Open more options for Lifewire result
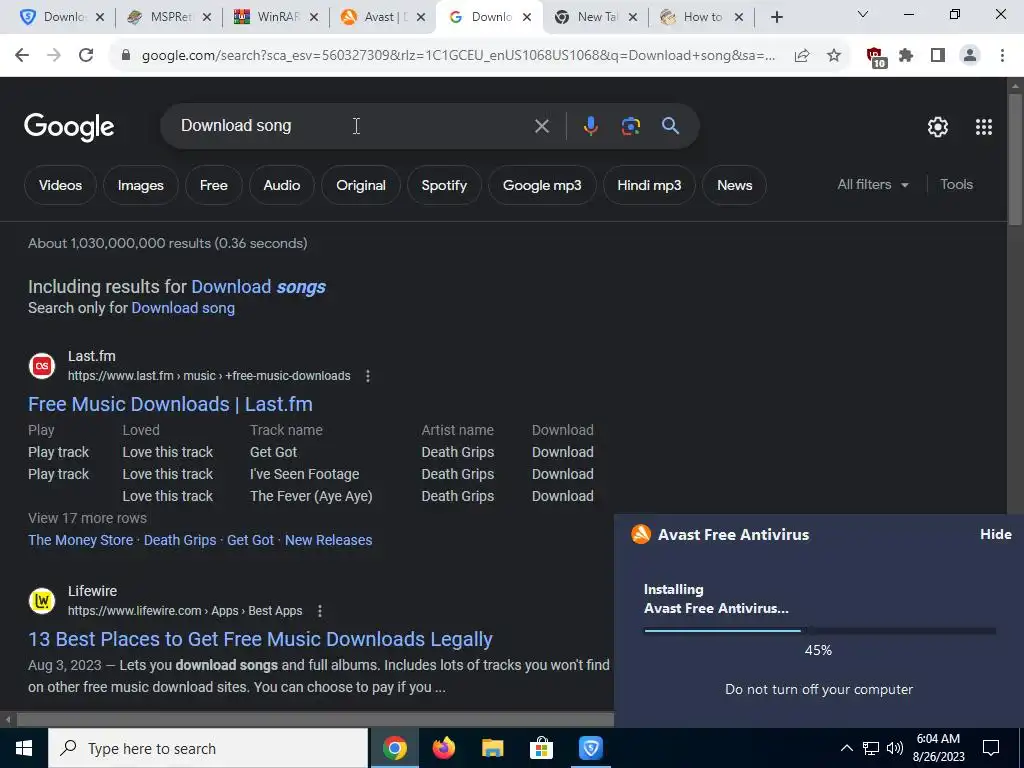1024x768 pixels. pos(319,611)
